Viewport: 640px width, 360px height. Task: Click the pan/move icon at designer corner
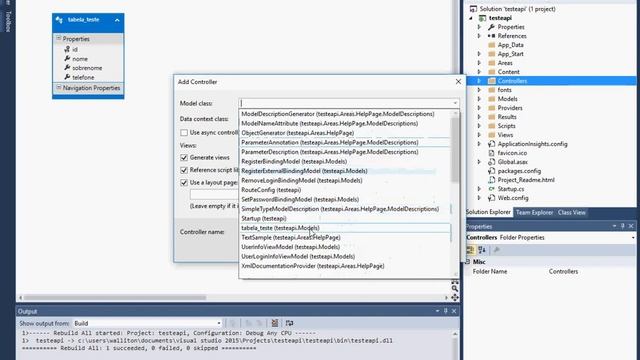(455, 298)
